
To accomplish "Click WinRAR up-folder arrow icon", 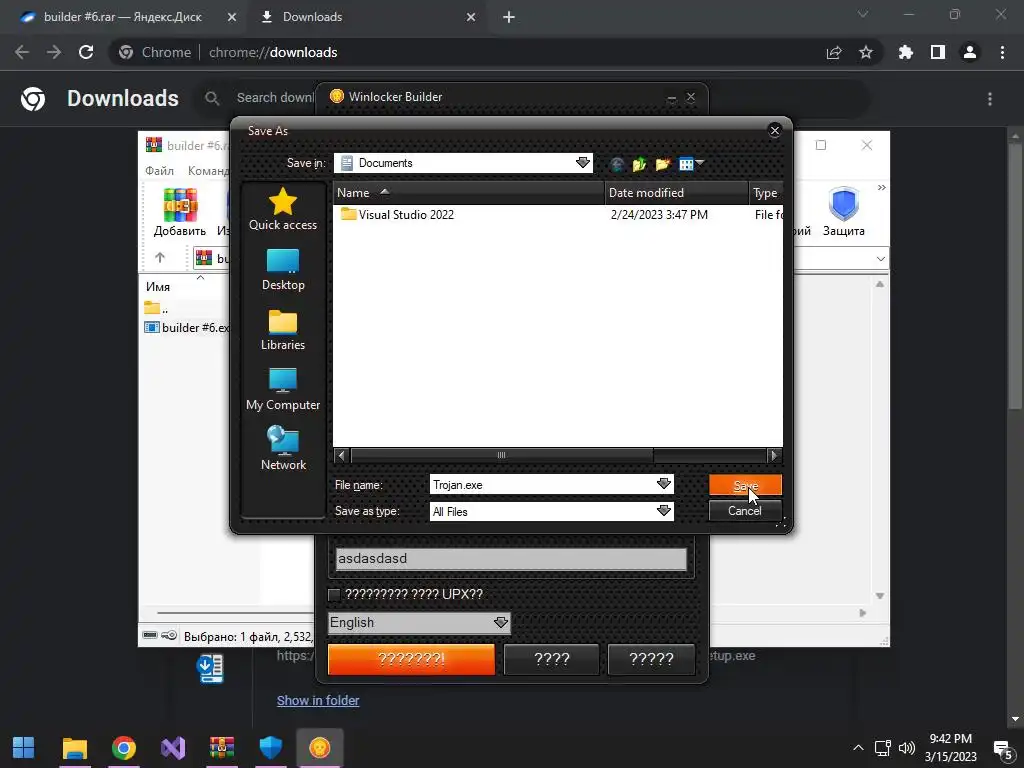I will click(160, 258).
